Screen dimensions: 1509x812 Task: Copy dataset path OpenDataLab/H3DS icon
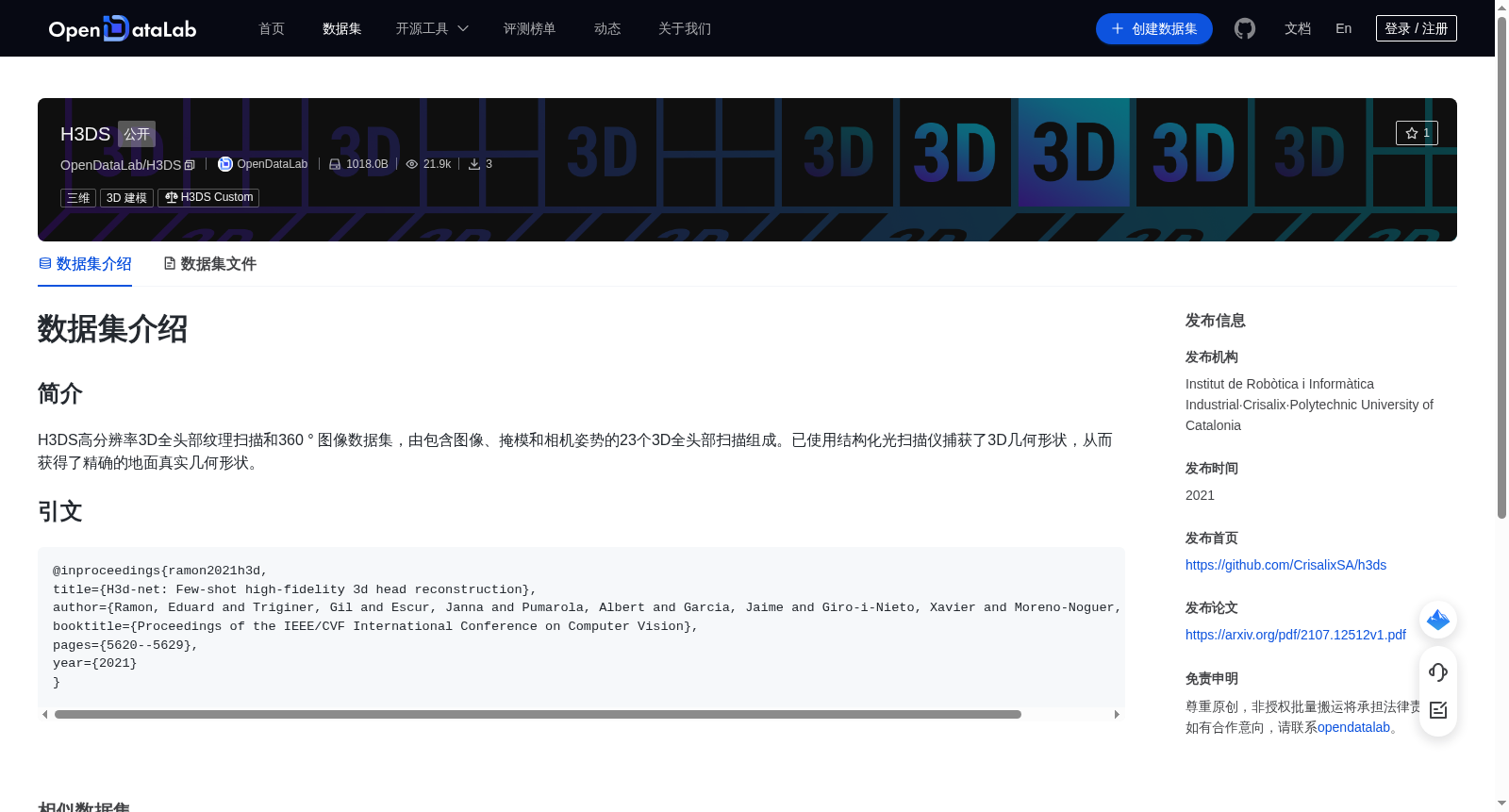190,165
